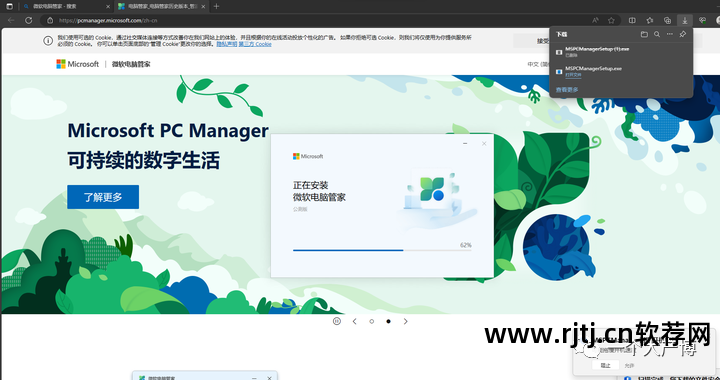720x380 pixels.
Task: Go to the next carousel slide
Action: [405, 321]
